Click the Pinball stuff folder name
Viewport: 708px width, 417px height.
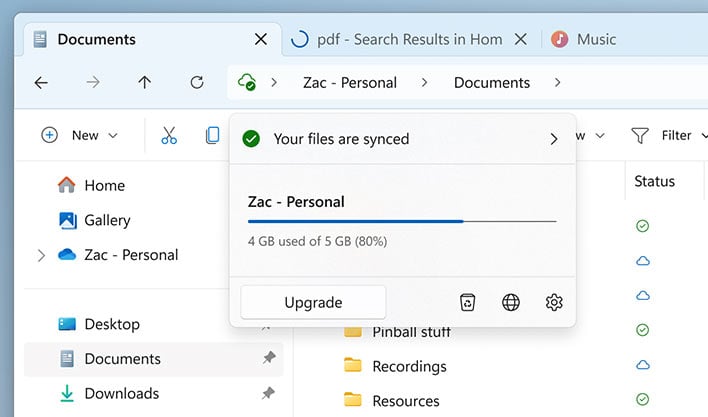coord(411,333)
